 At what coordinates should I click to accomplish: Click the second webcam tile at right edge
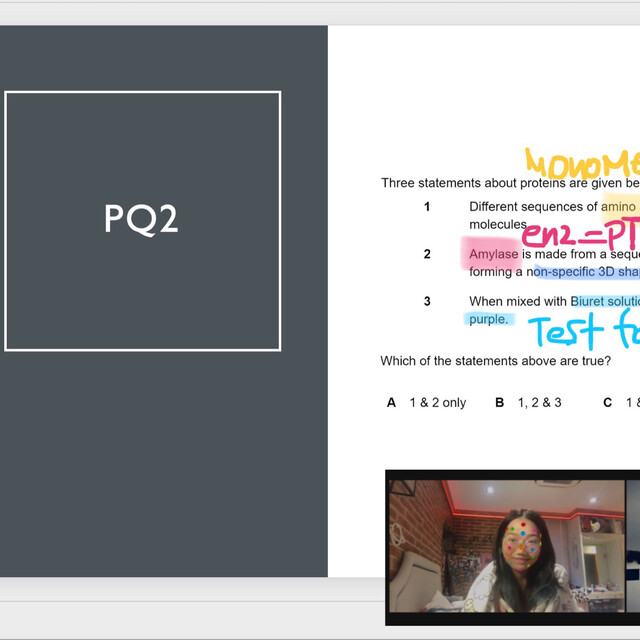coord(632,545)
